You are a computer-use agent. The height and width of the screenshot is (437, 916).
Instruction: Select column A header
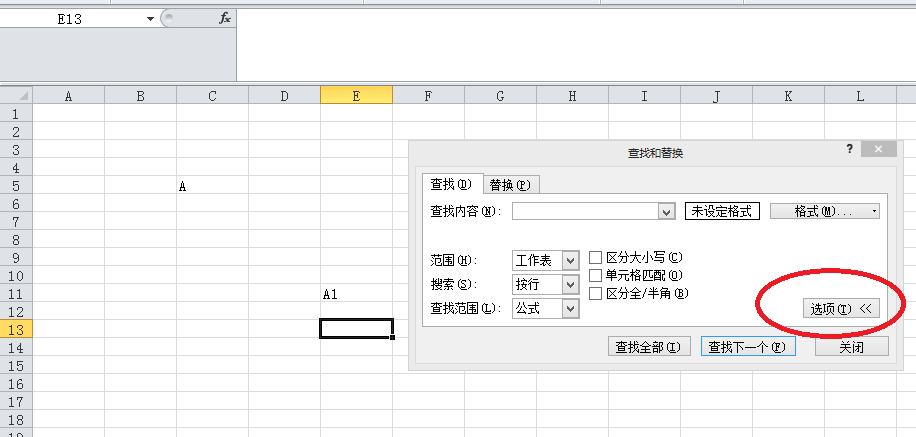click(x=68, y=96)
